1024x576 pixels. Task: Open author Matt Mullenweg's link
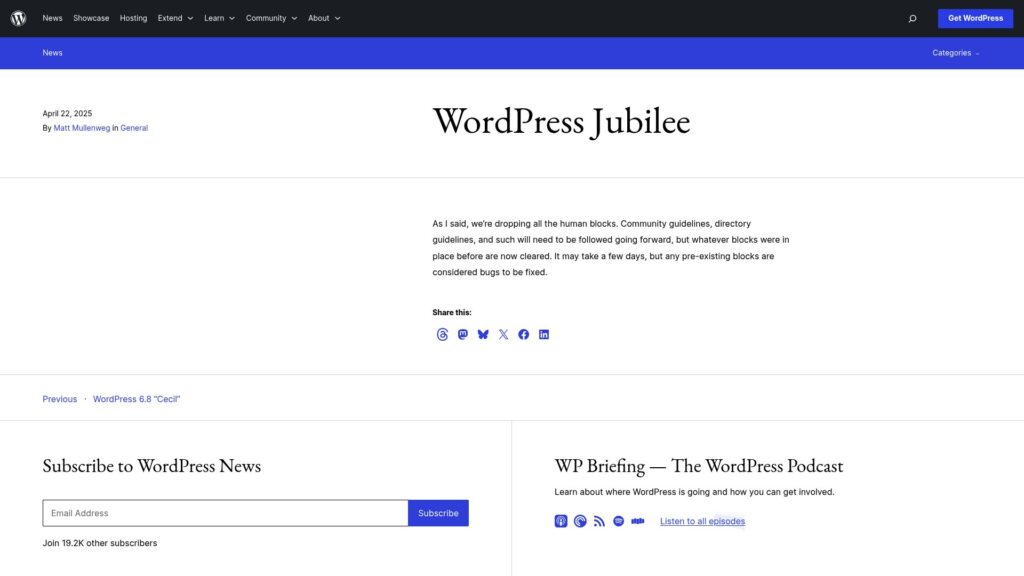82,128
